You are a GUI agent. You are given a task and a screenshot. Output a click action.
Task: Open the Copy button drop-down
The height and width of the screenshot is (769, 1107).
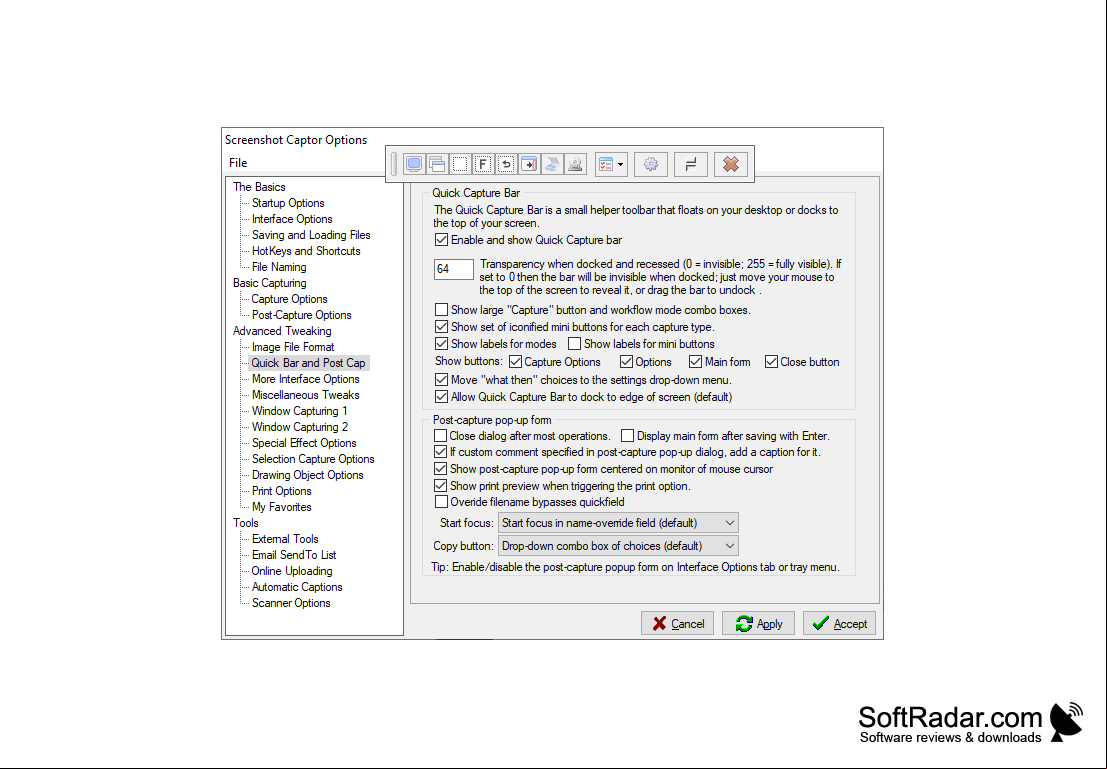tap(618, 546)
